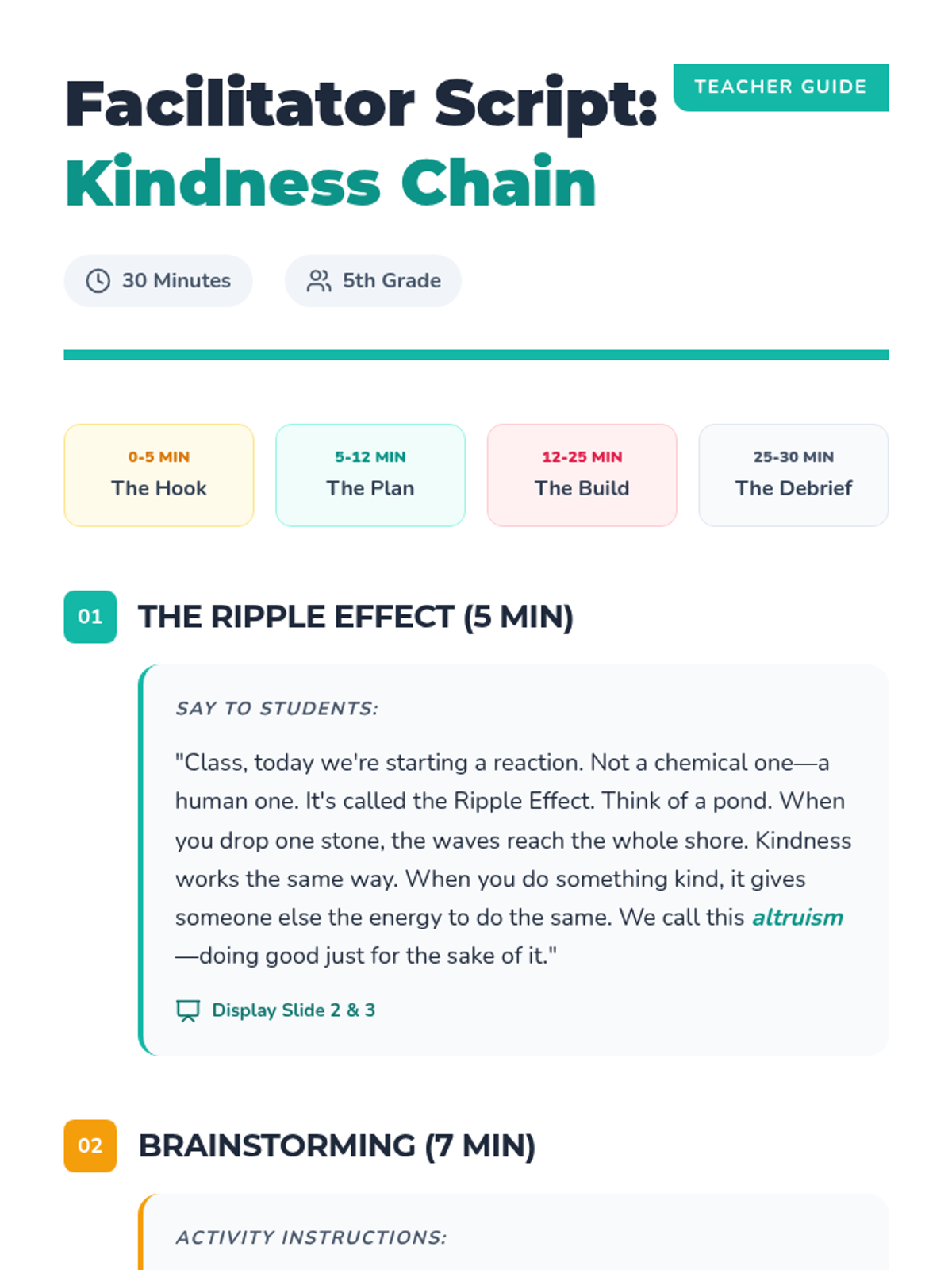Open the 5th Grade audience pill
952x1270 pixels.
[373, 280]
